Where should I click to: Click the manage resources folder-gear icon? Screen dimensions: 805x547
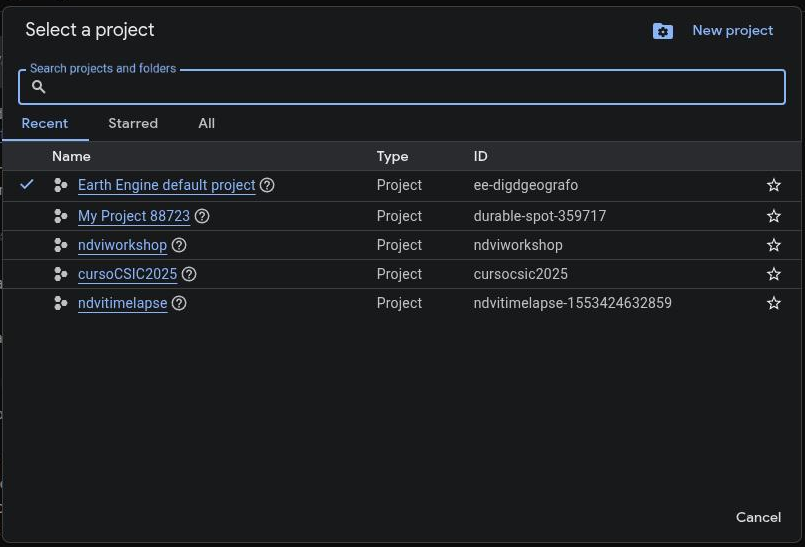pyautogui.click(x=663, y=31)
